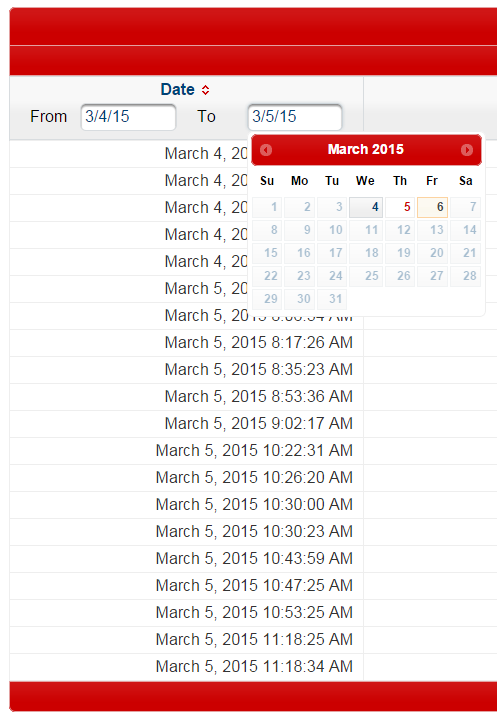497x713 pixels.
Task: Select March 6 in the calendar
Action: click(432, 207)
